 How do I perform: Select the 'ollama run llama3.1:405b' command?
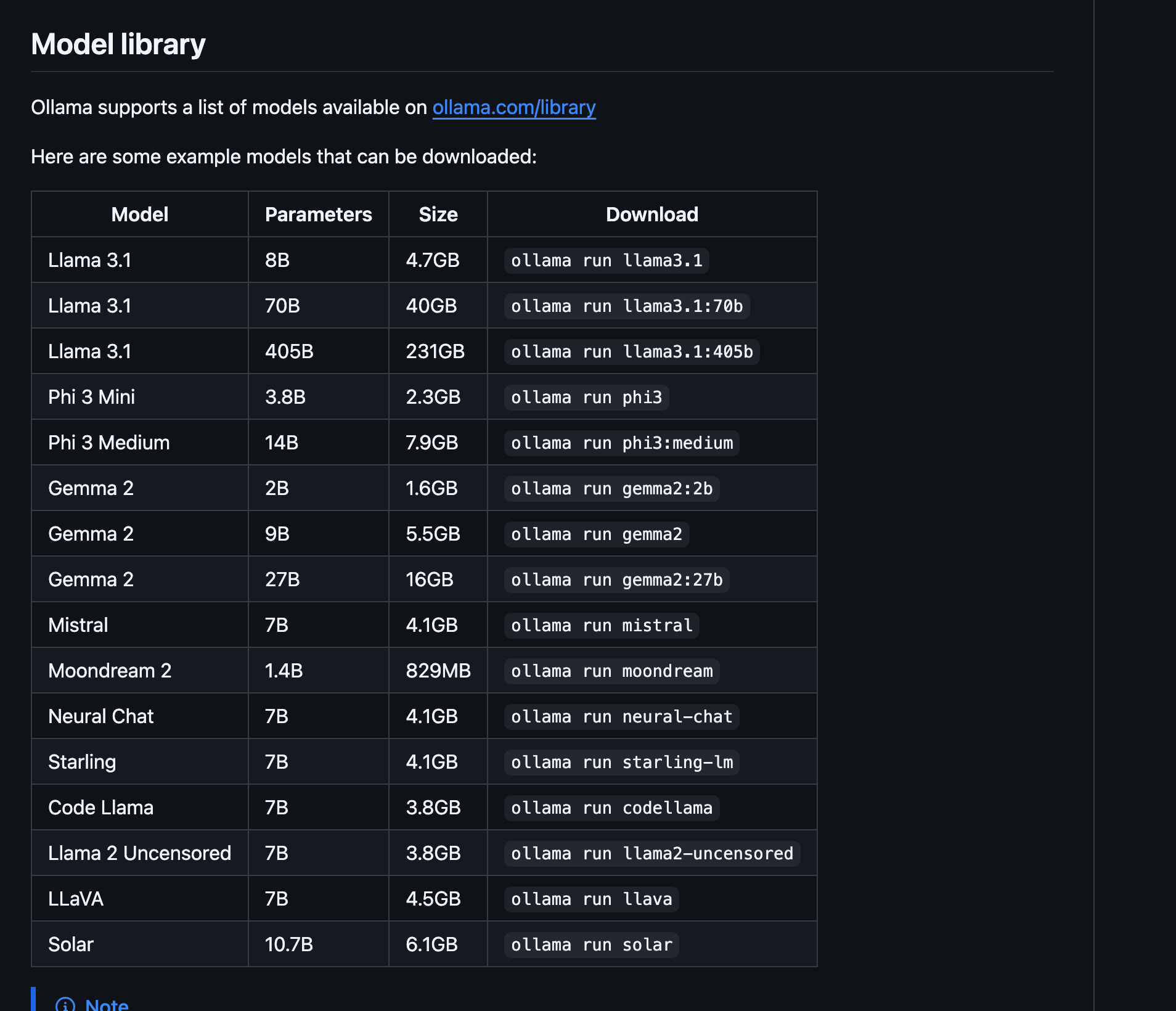[x=632, y=351]
